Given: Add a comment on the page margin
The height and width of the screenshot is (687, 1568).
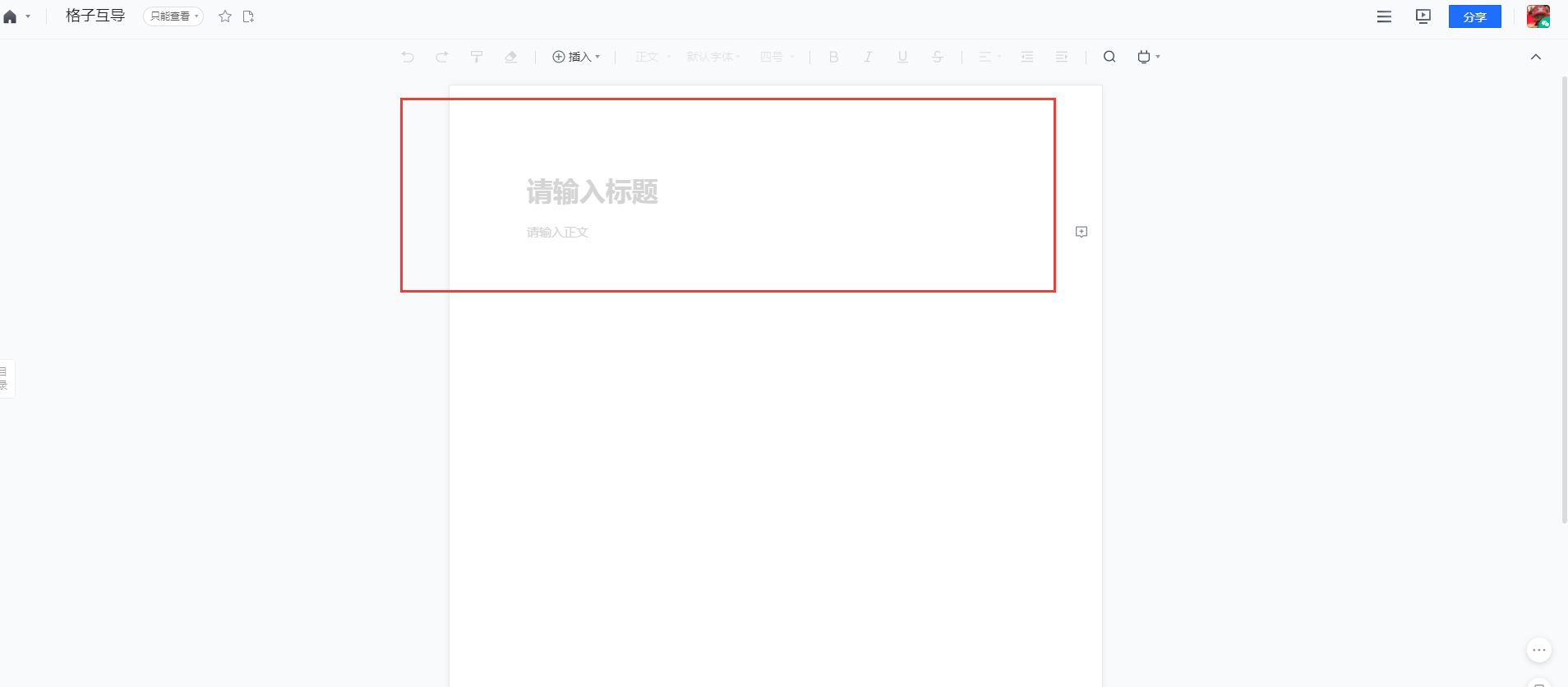Looking at the screenshot, I should point(1081,232).
